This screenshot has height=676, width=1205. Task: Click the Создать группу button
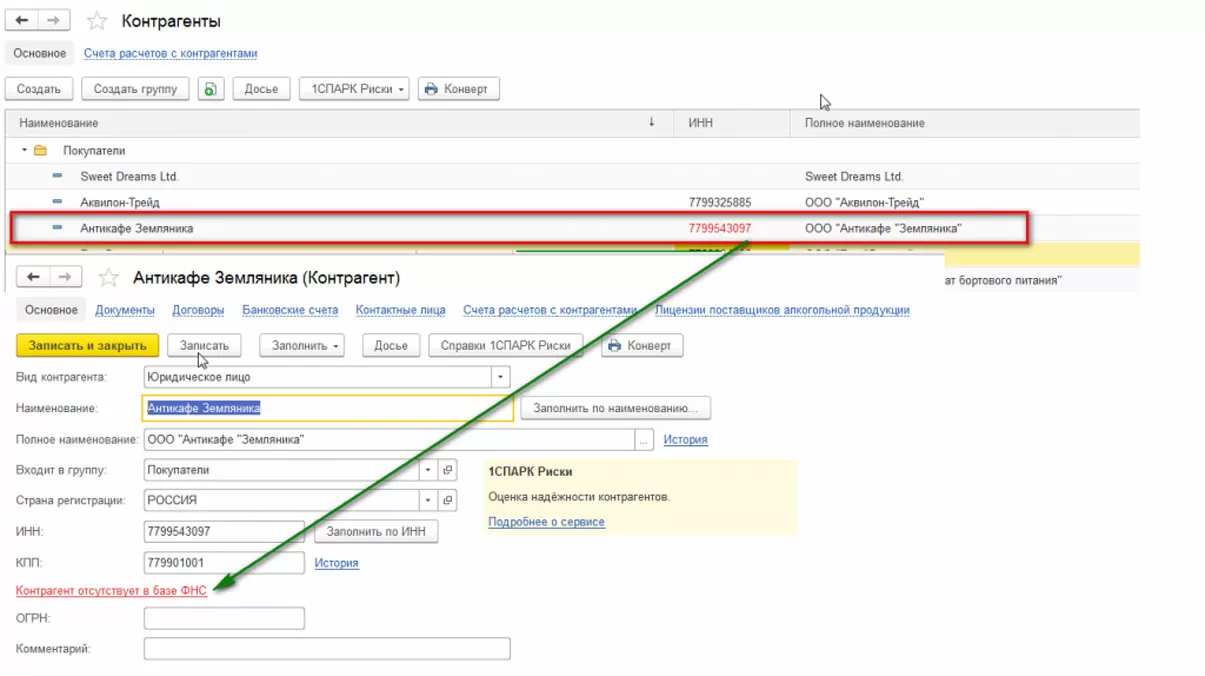pos(135,89)
